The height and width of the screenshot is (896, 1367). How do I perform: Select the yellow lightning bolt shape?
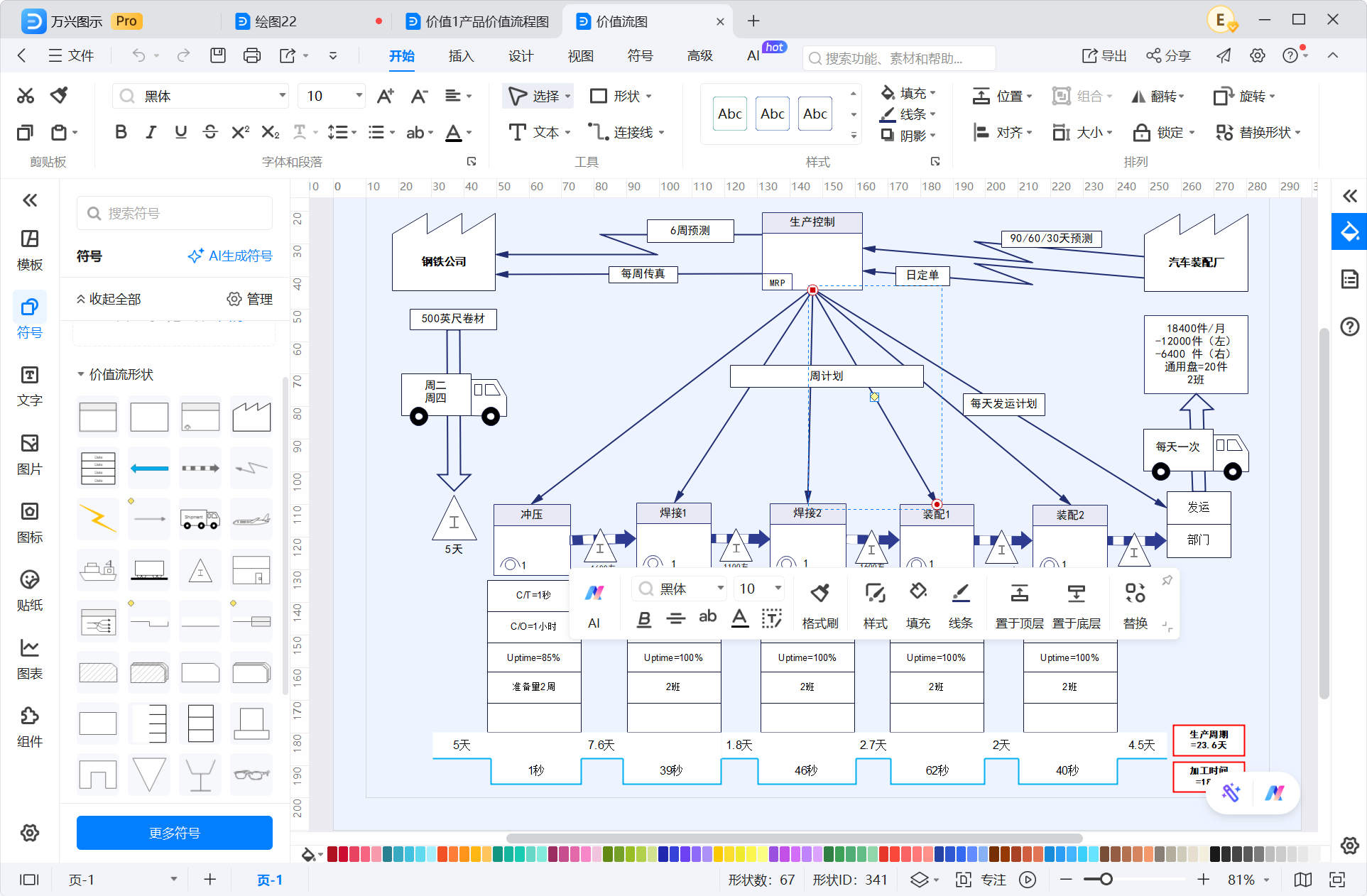[x=98, y=519]
